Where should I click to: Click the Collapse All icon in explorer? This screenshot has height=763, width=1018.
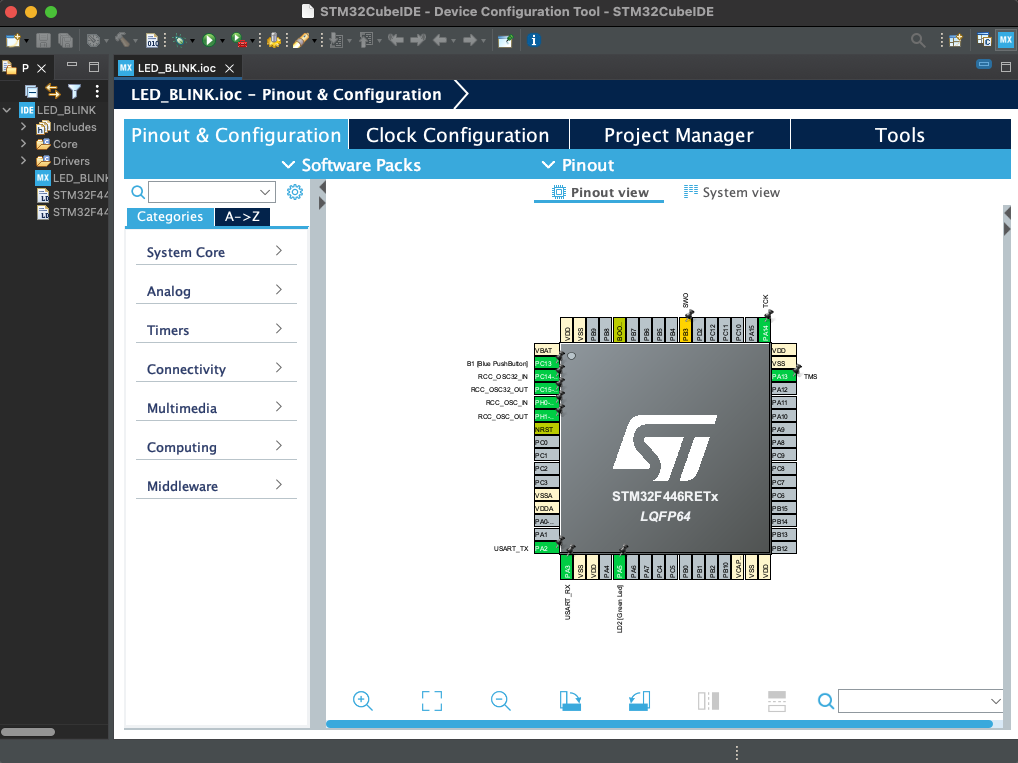(31, 92)
